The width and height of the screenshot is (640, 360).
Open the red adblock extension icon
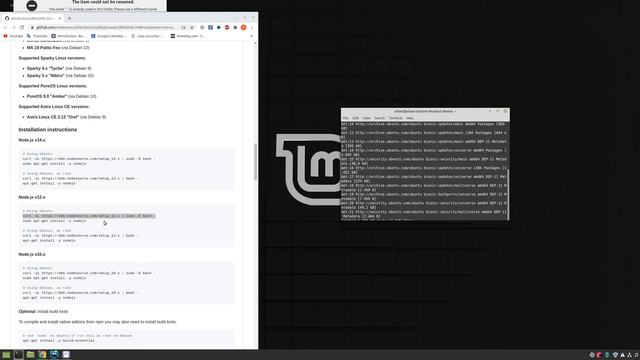(x=227, y=27)
